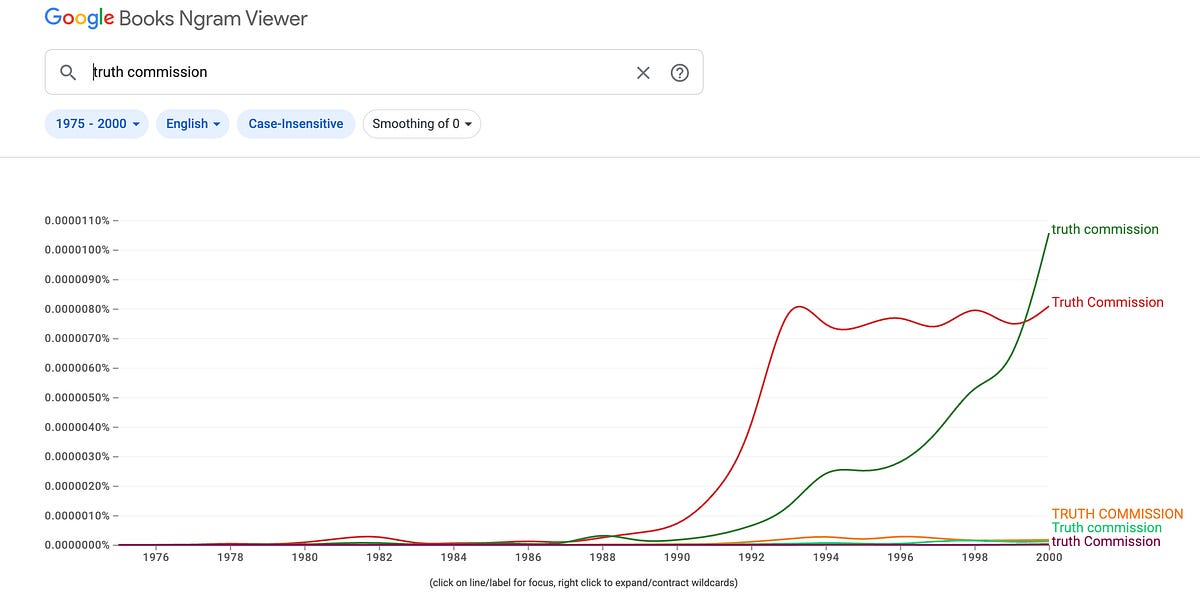Image resolution: width=1200 pixels, height=600 pixels.
Task: Expand the English corpus dropdown
Action: (192, 123)
